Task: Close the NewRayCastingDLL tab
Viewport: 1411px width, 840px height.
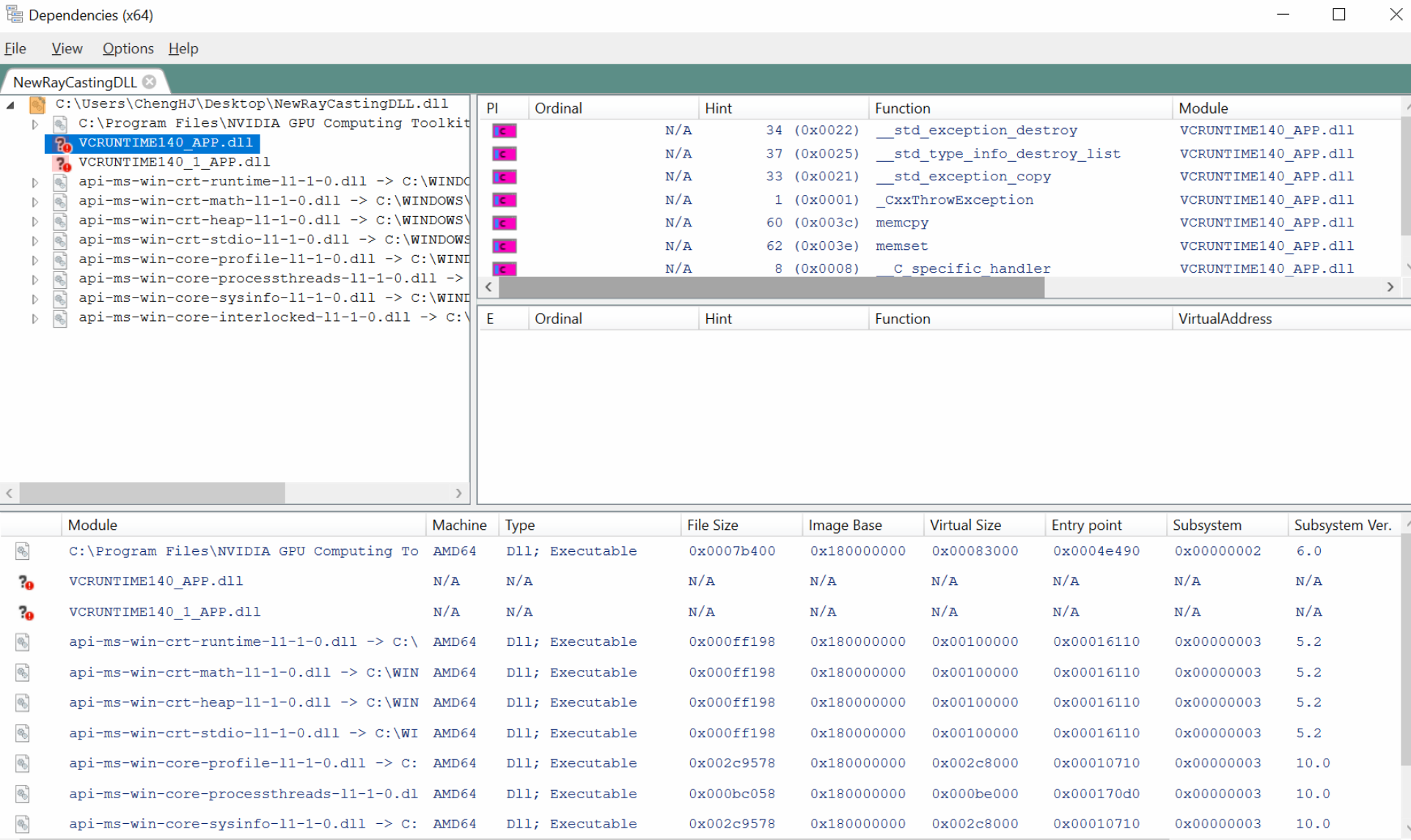Action: click(x=150, y=81)
